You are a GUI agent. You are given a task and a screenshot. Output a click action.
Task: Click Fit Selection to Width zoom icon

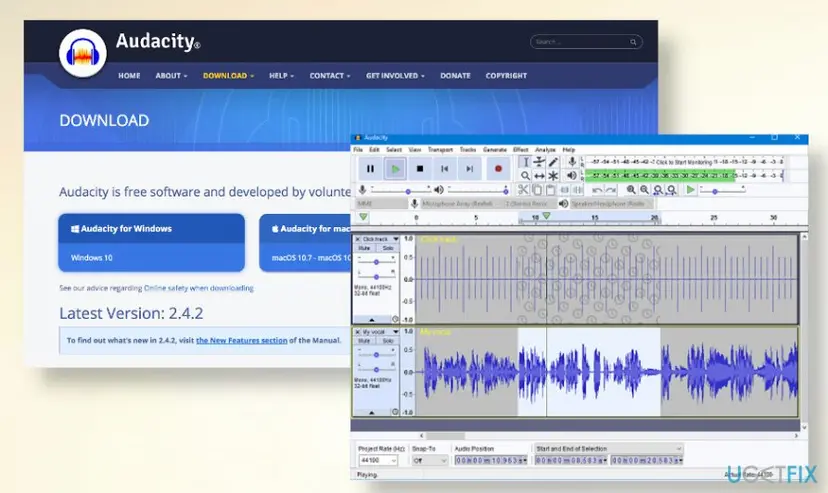click(x=658, y=189)
